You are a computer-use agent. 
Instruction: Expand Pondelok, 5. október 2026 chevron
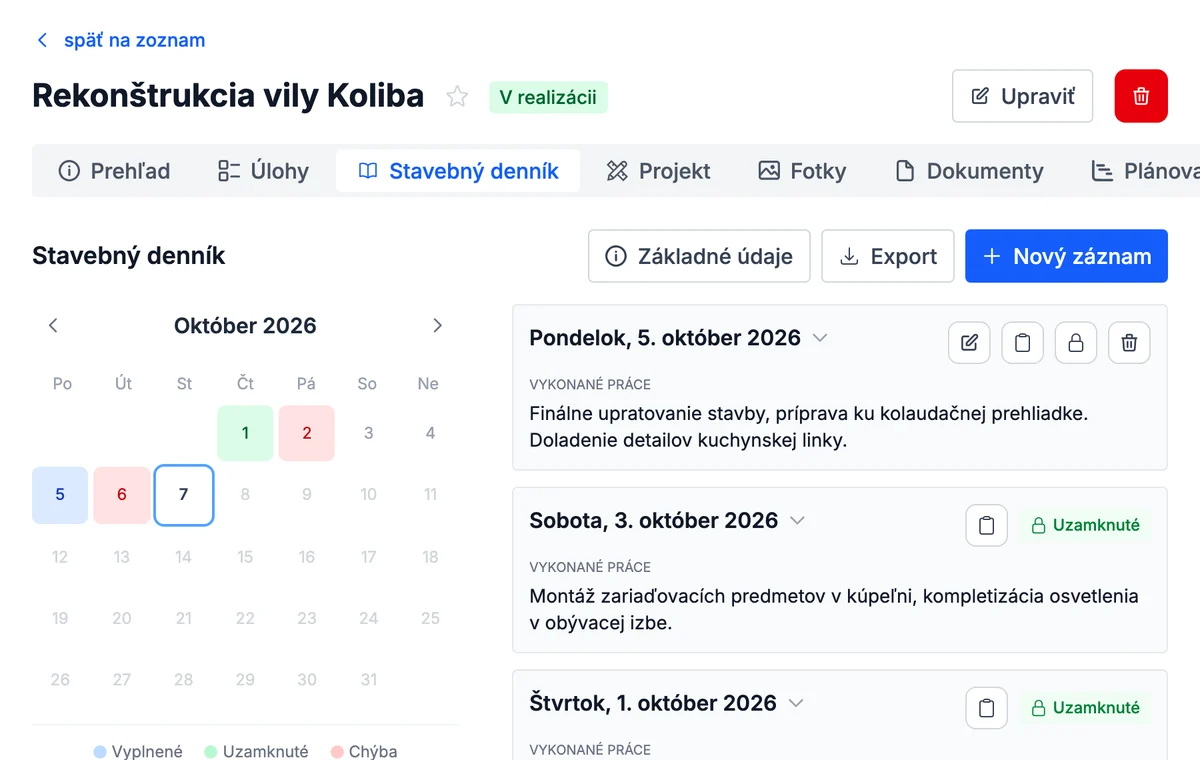tap(820, 338)
